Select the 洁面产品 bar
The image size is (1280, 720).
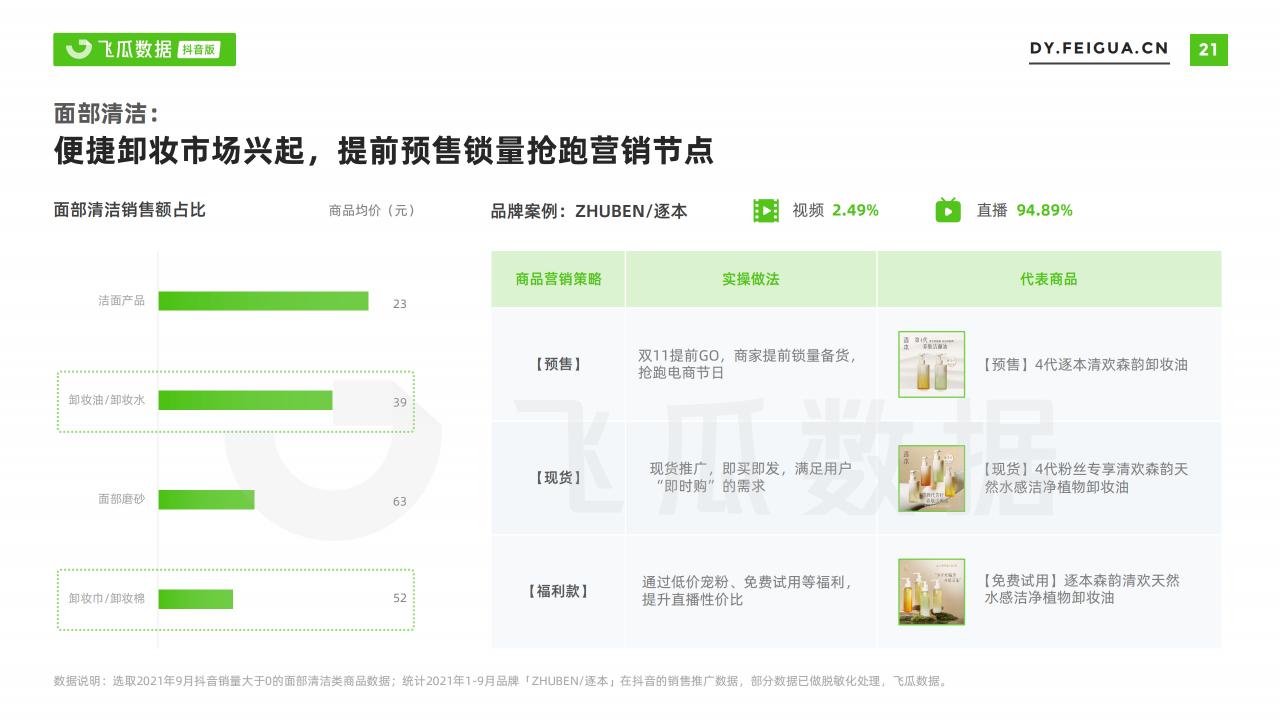tap(263, 301)
